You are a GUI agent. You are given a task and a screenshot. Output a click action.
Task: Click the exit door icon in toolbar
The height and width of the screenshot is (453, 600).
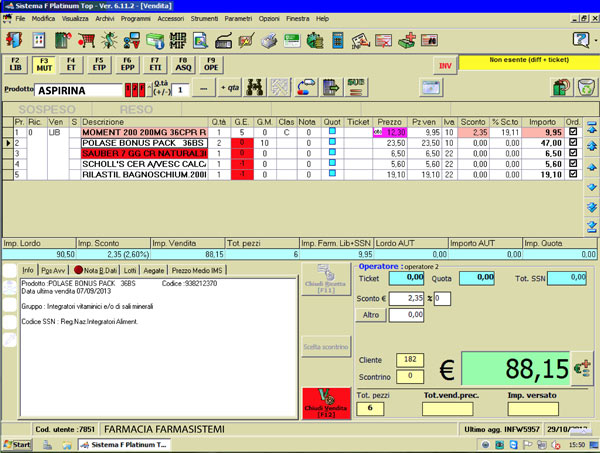14,40
